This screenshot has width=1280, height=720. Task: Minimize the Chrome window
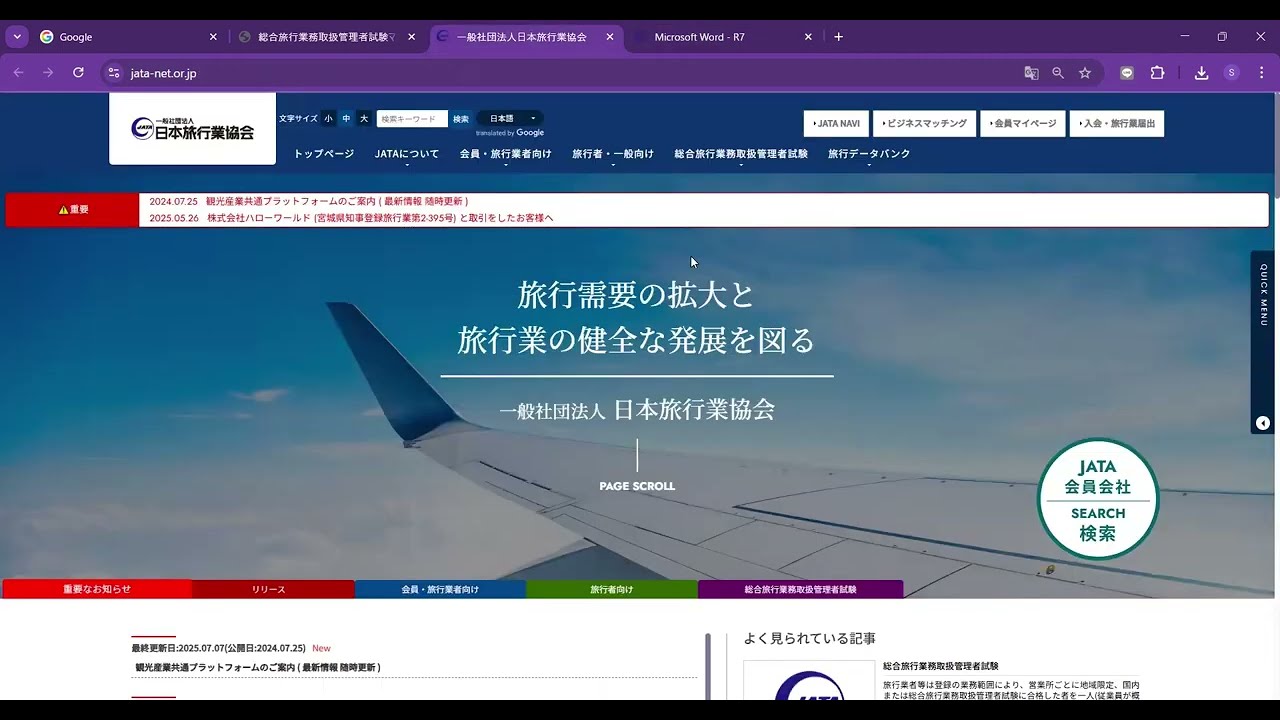(1185, 37)
